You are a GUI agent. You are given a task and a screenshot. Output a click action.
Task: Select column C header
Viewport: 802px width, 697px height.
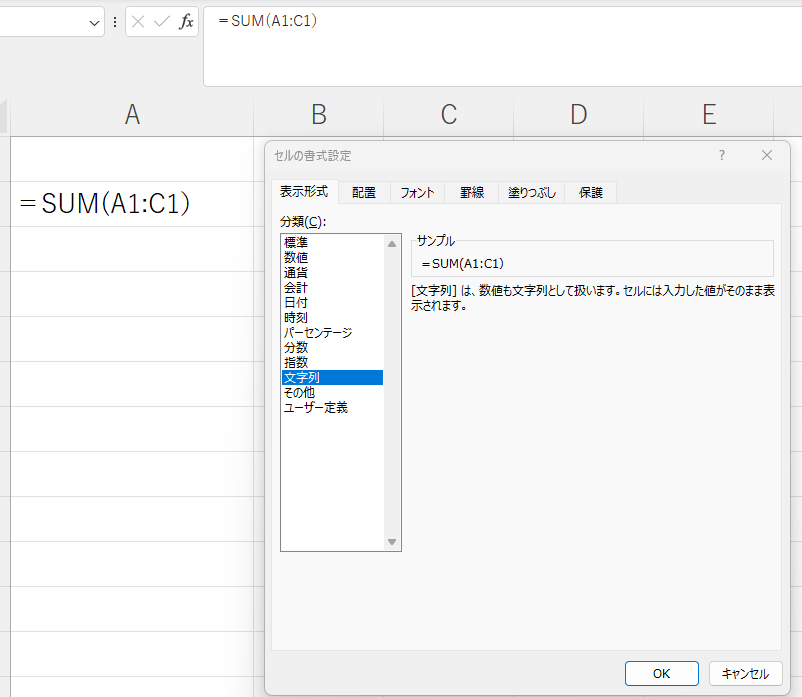[449, 115]
